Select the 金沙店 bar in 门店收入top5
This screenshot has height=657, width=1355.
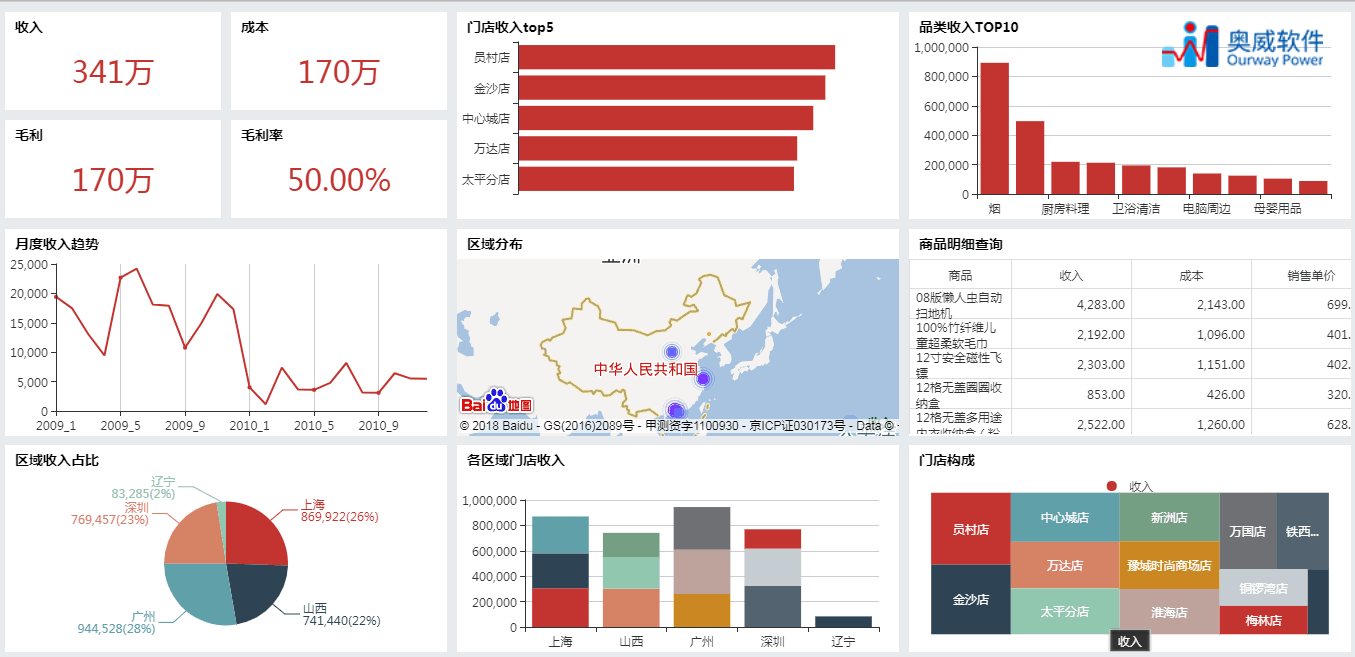coord(672,88)
